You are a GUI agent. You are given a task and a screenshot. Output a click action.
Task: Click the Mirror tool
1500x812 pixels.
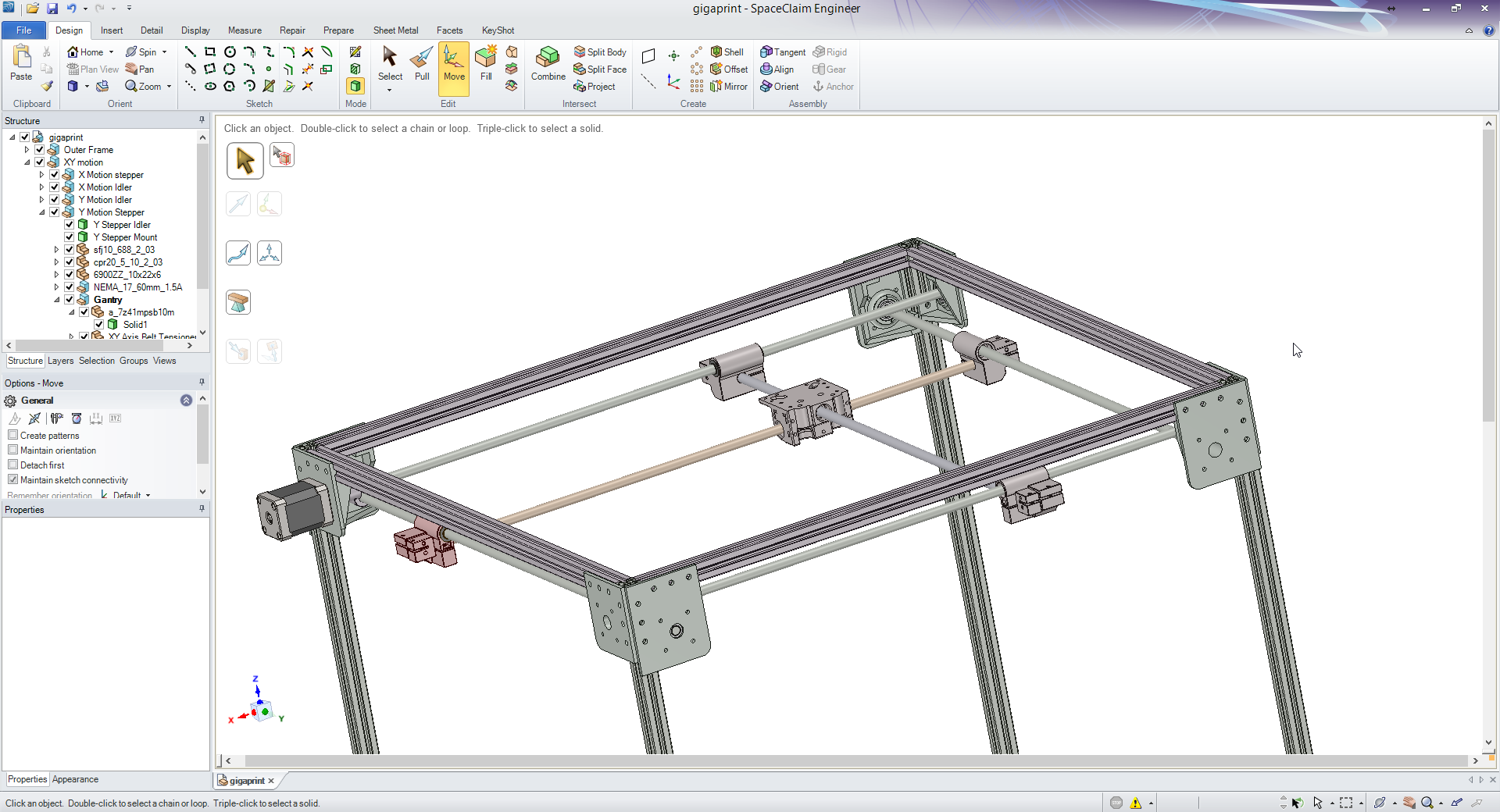729,87
